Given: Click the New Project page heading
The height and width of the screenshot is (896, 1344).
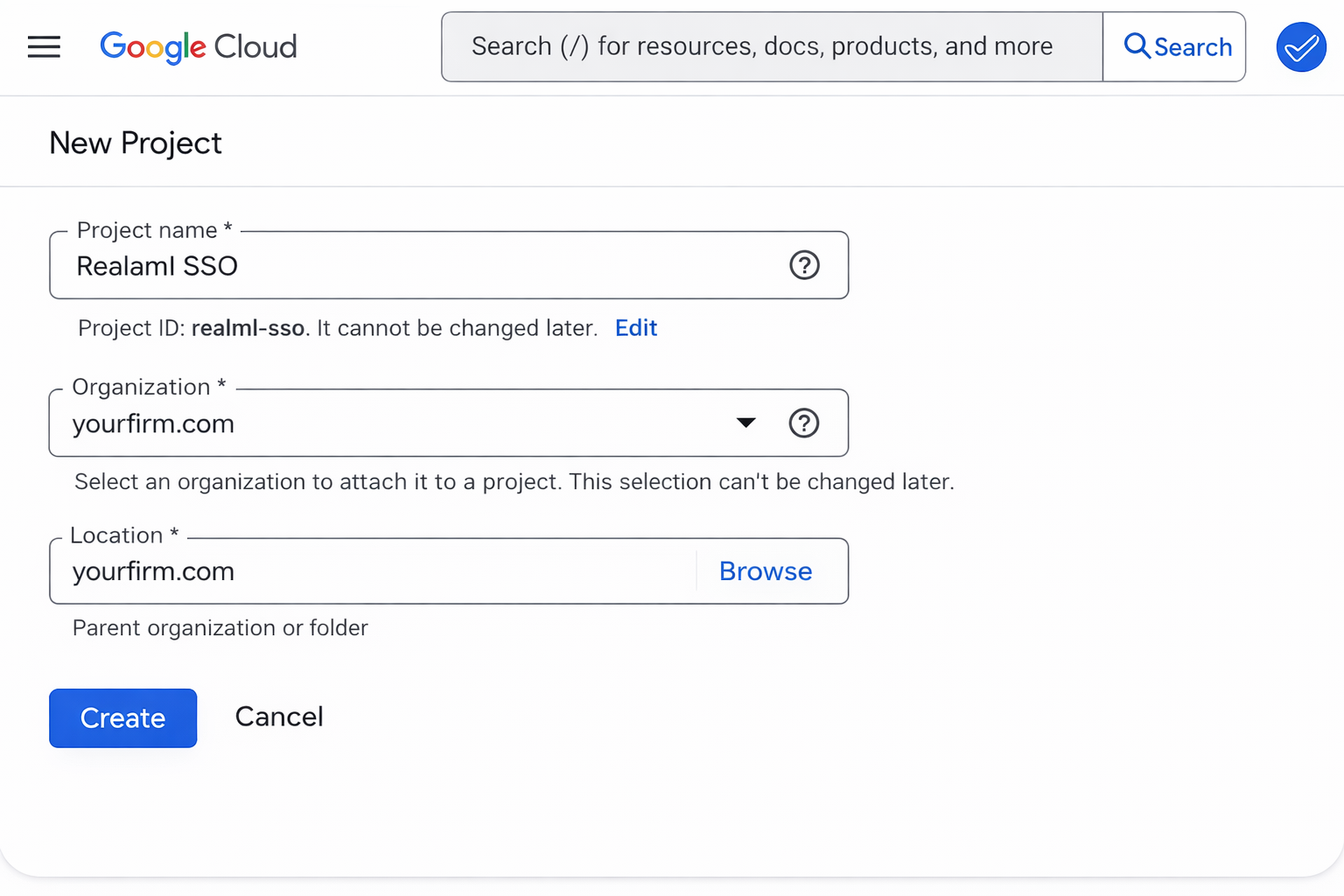Looking at the screenshot, I should (x=136, y=143).
